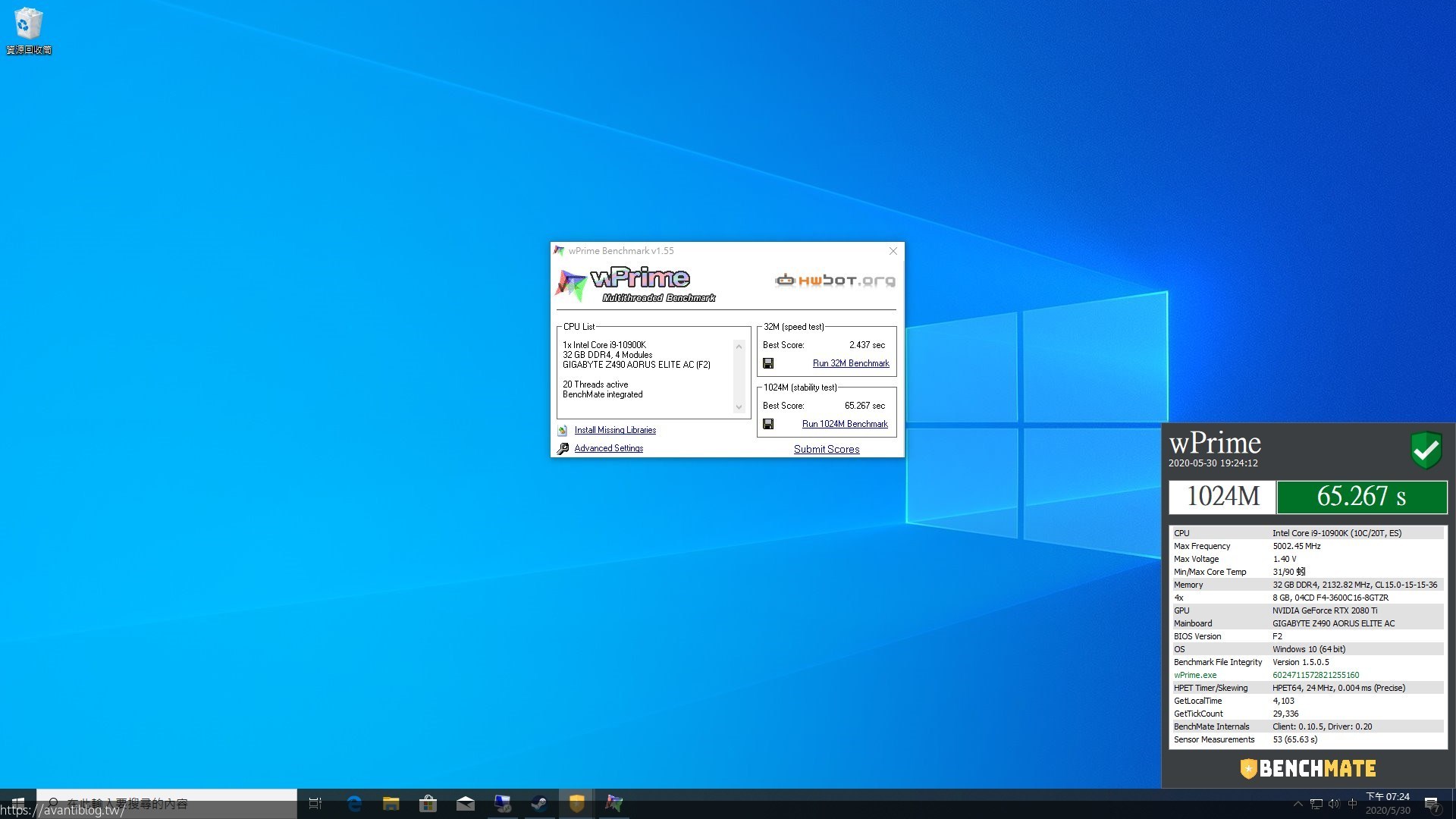The image size is (1456, 819).
Task: Run the 1024M Benchmark
Action: click(x=845, y=425)
